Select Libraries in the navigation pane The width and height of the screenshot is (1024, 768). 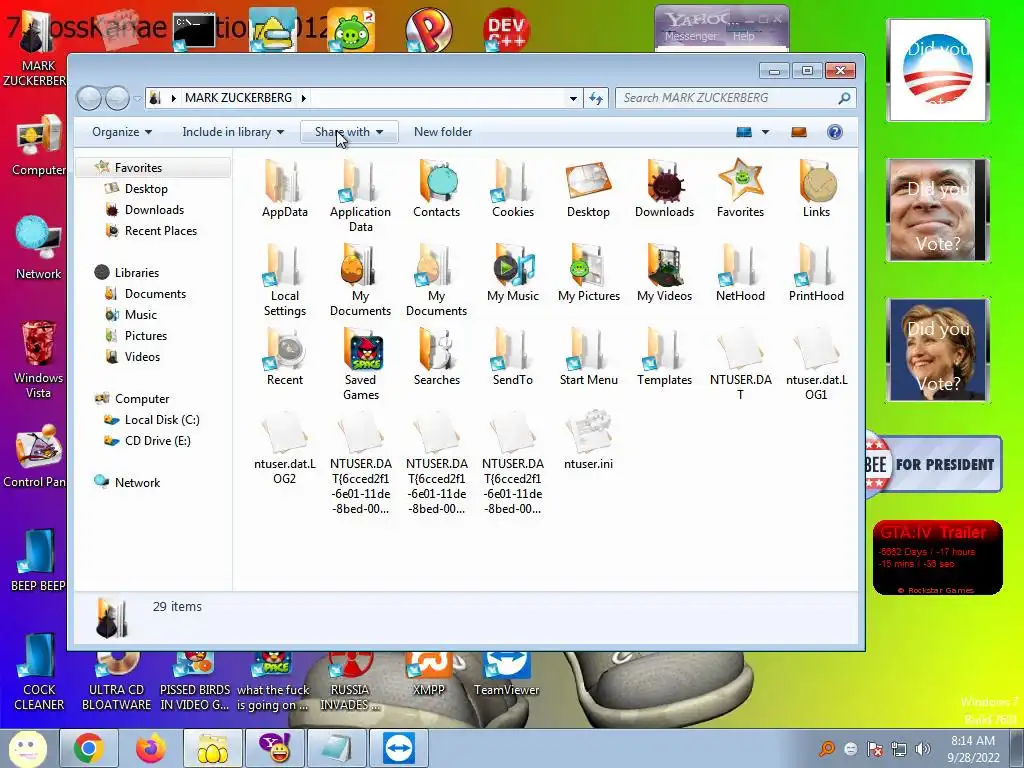136,272
